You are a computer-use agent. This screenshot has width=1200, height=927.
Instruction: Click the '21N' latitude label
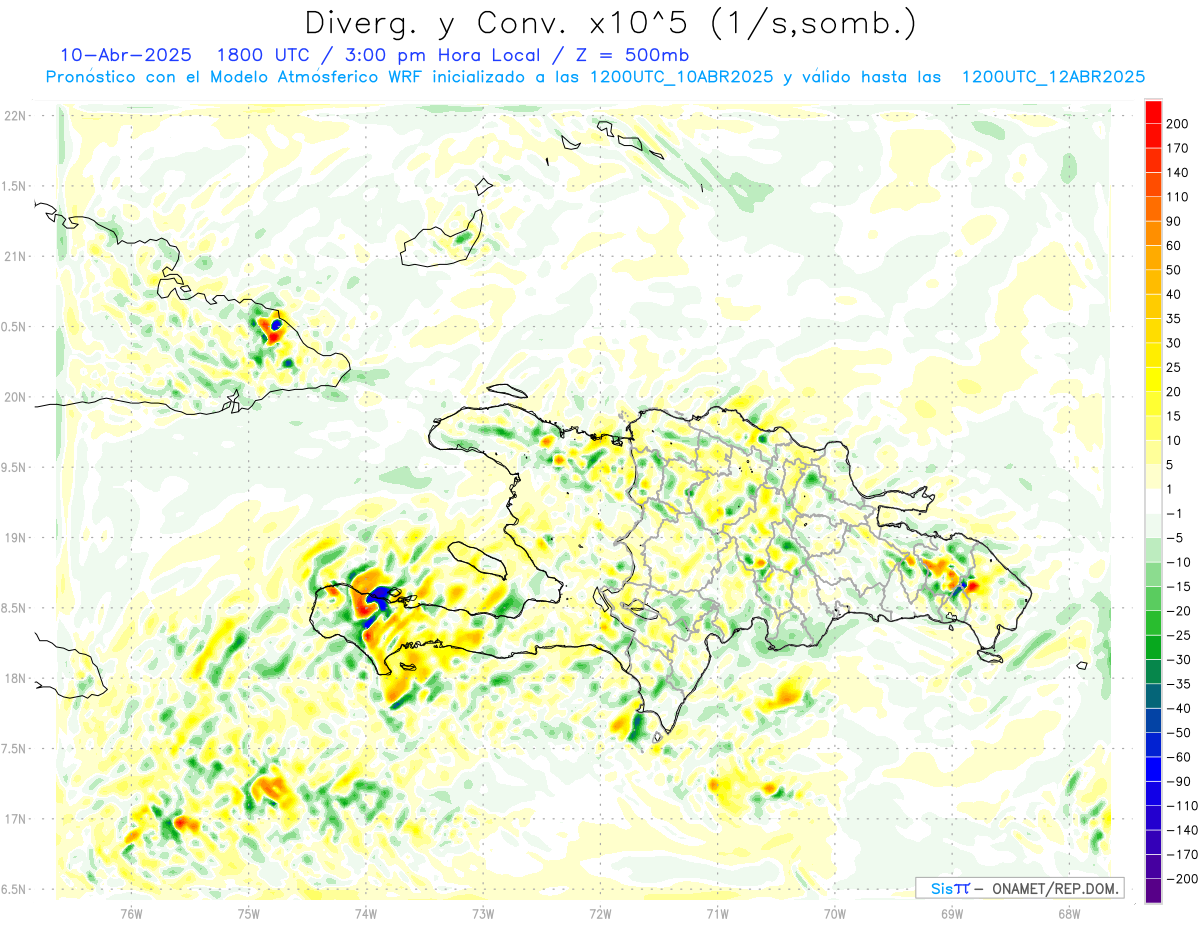point(15,256)
